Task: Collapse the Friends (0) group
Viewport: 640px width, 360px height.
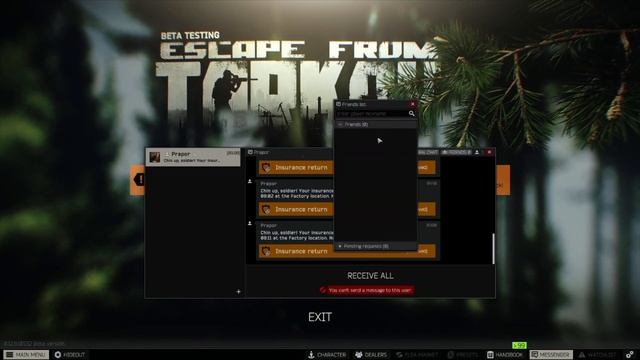Action: (376, 124)
